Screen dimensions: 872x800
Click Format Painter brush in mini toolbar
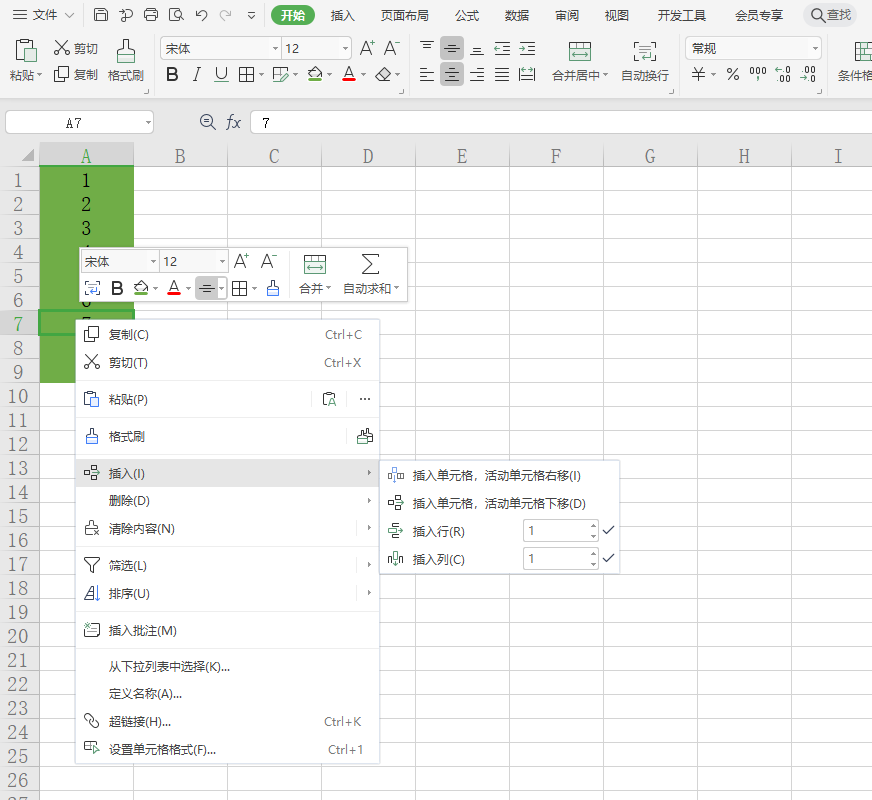(x=272, y=288)
